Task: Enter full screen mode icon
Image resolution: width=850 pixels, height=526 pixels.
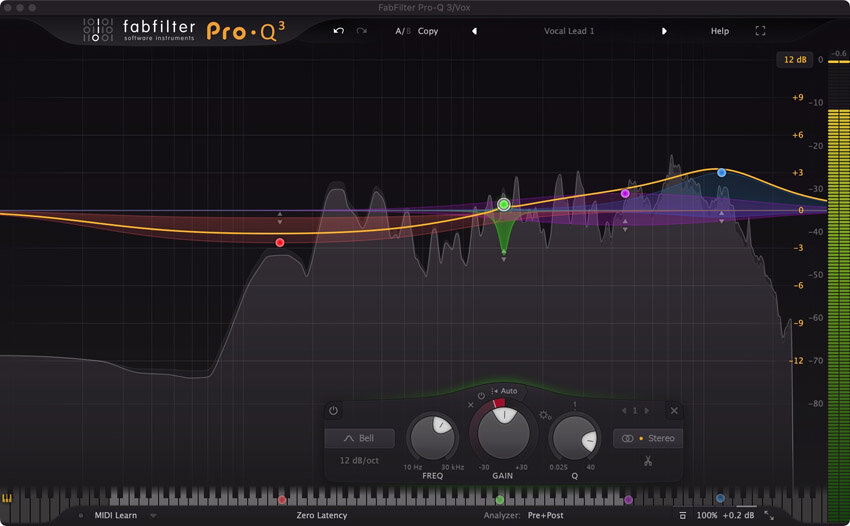Action: [x=761, y=31]
